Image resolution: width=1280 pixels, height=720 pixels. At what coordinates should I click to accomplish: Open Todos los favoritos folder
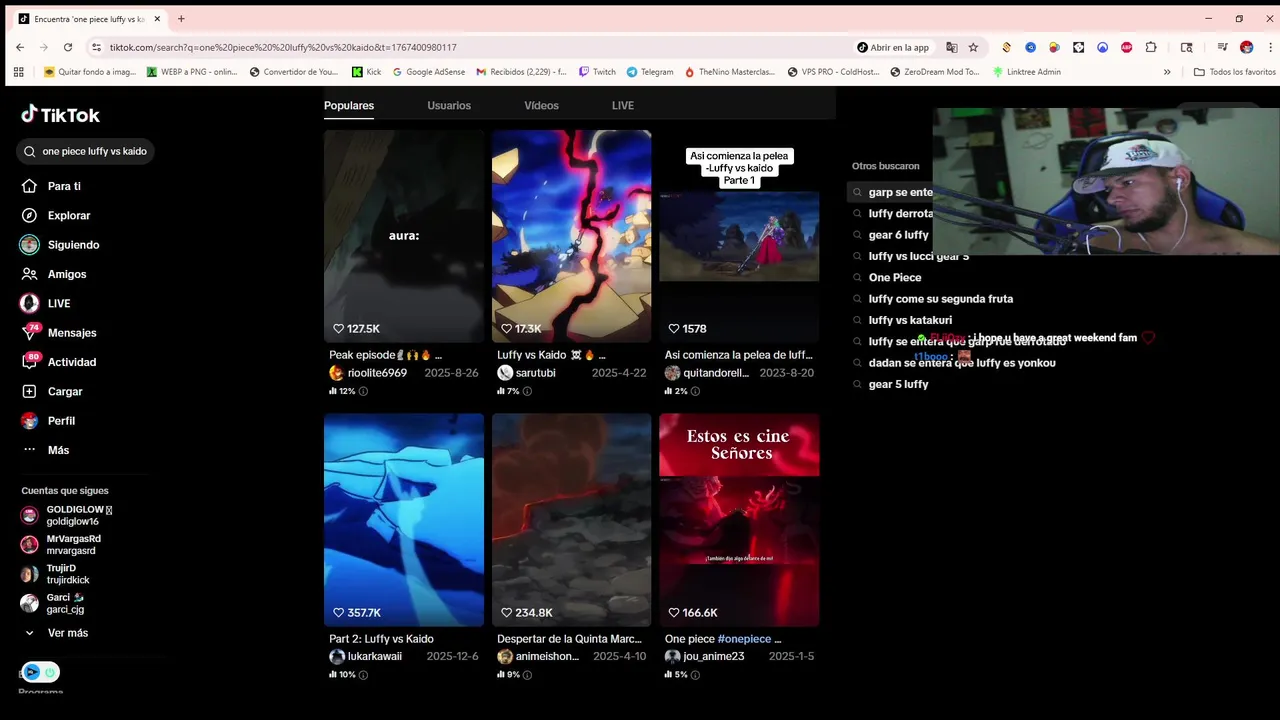tap(1234, 72)
